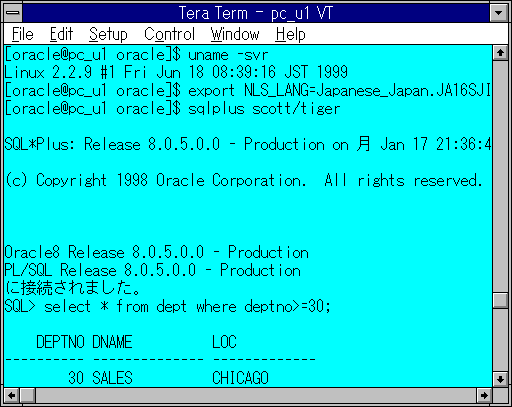Click the '(c) Copyright 1998 Oracle Corporation' line
512x407 pixels.
point(244,180)
